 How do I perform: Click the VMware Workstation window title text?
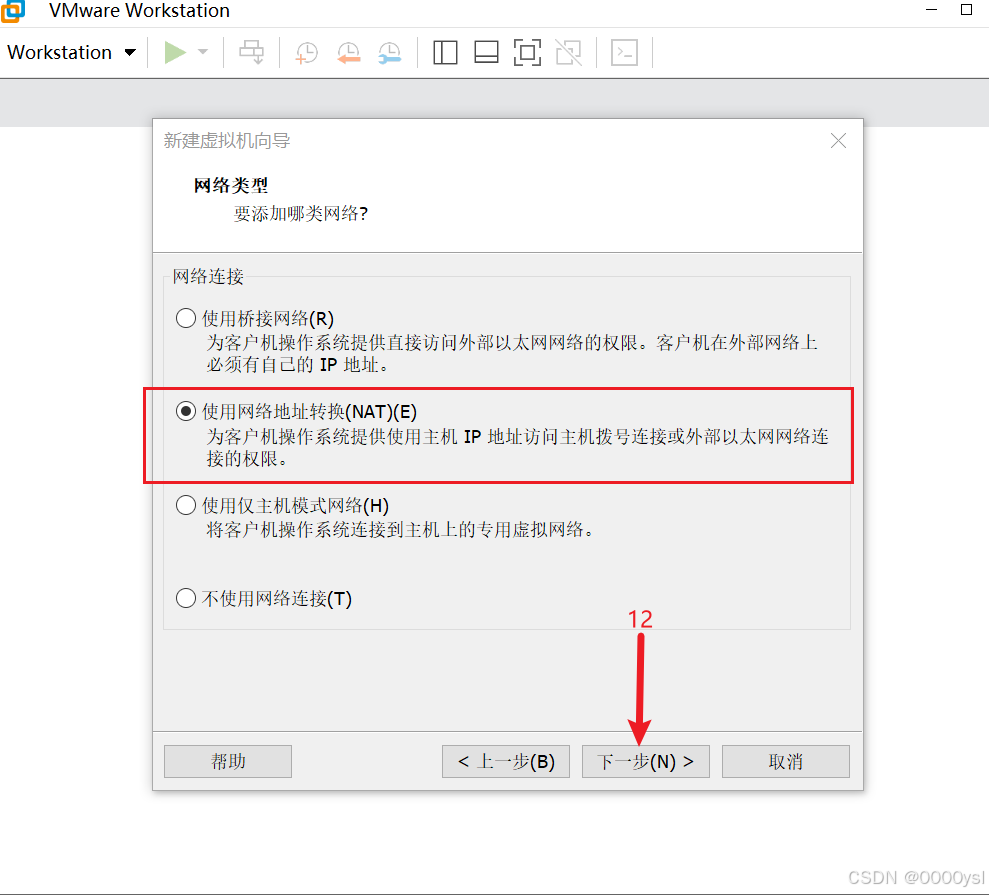point(139,11)
